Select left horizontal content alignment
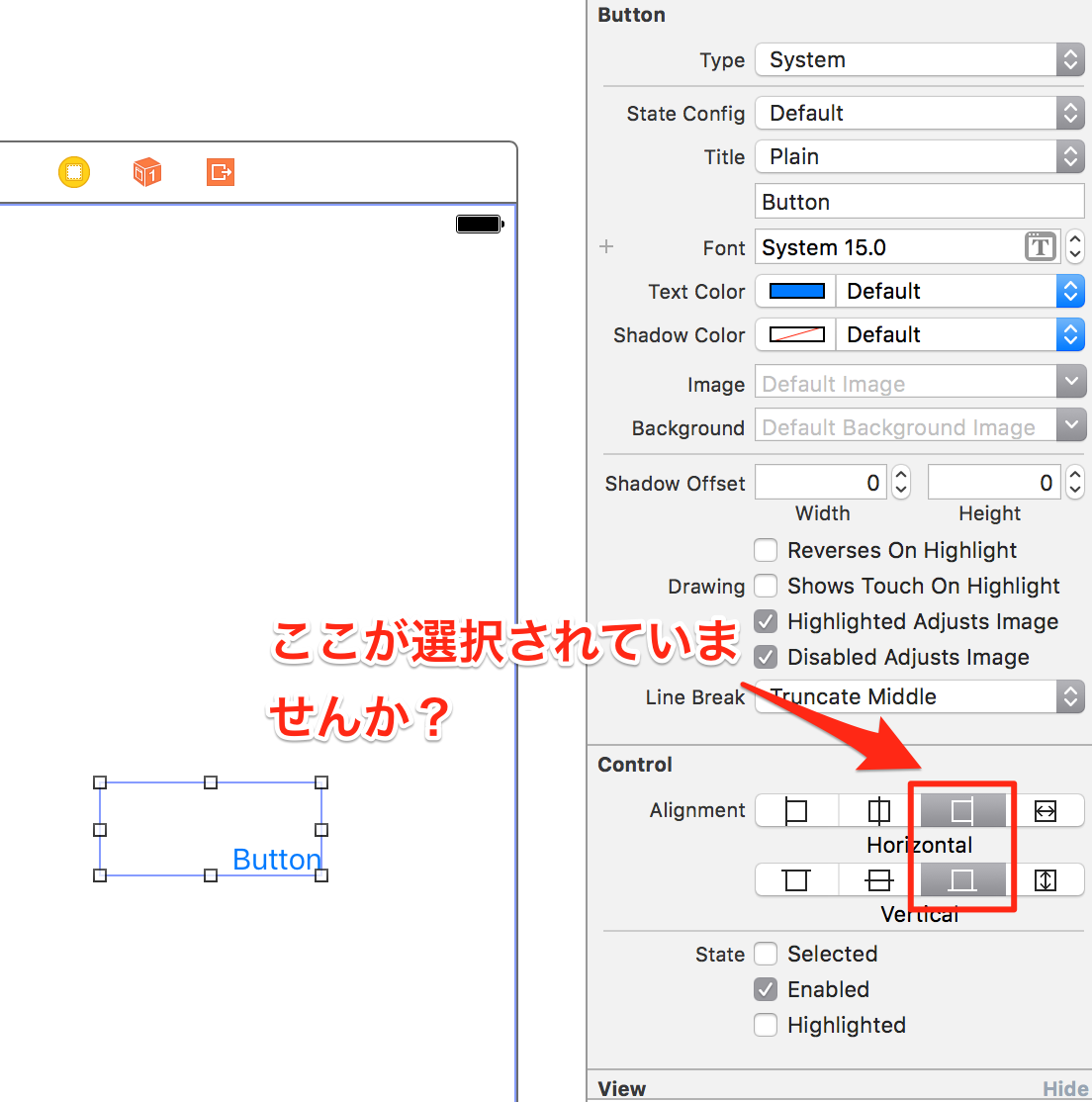This screenshot has width=1092, height=1102. (796, 809)
